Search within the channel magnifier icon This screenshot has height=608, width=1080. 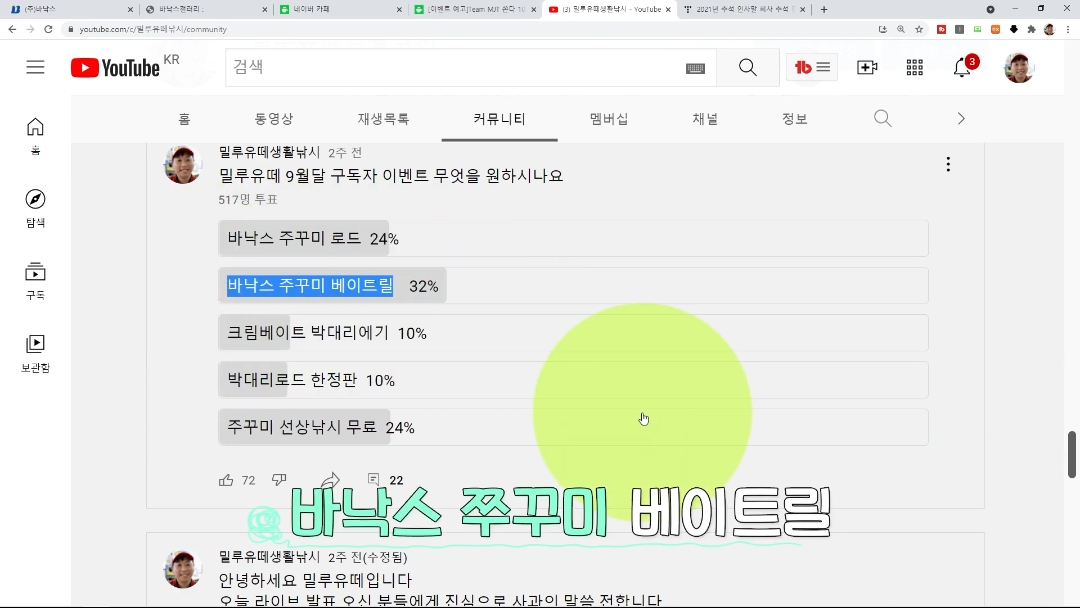[882, 118]
